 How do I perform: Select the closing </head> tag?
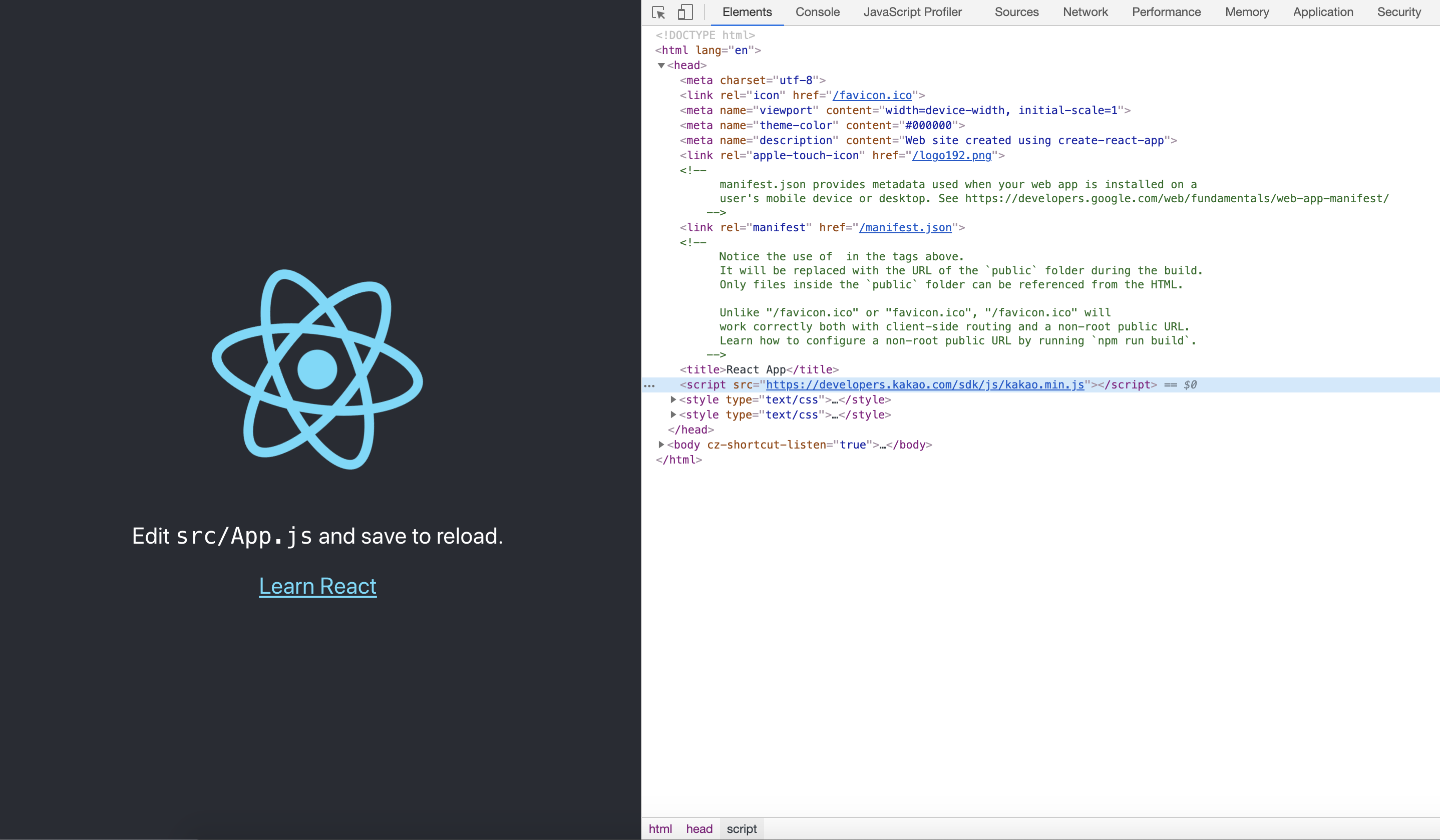tap(691, 430)
